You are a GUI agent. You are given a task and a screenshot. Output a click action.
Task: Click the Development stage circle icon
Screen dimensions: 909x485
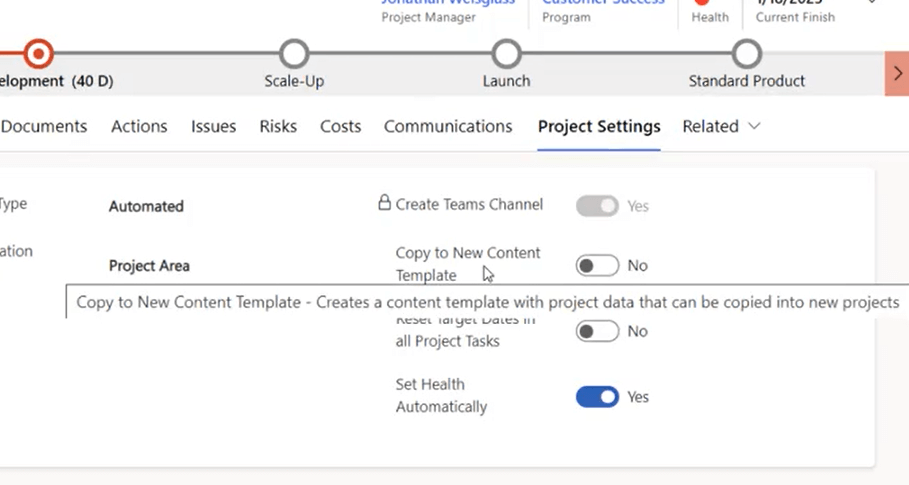pos(38,53)
